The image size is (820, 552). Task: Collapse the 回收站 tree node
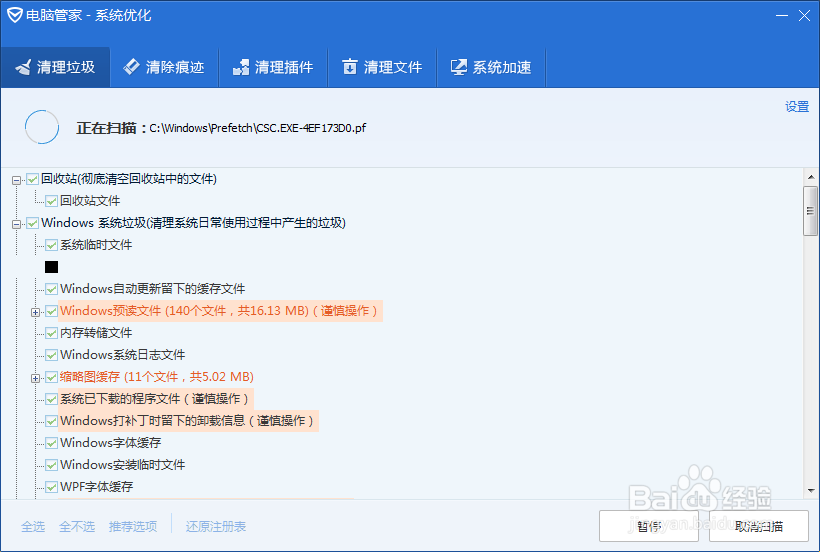pos(16,180)
